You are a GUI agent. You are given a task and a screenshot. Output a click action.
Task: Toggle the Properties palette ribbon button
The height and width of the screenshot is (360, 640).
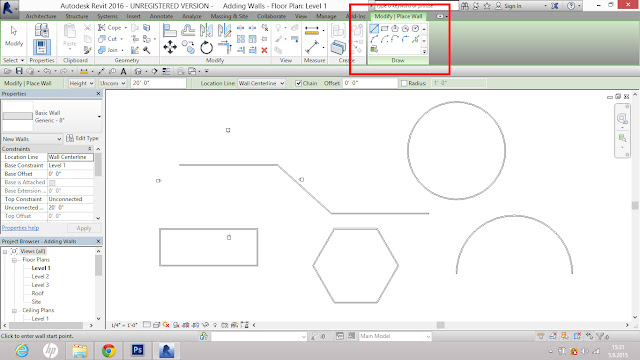tap(42, 47)
